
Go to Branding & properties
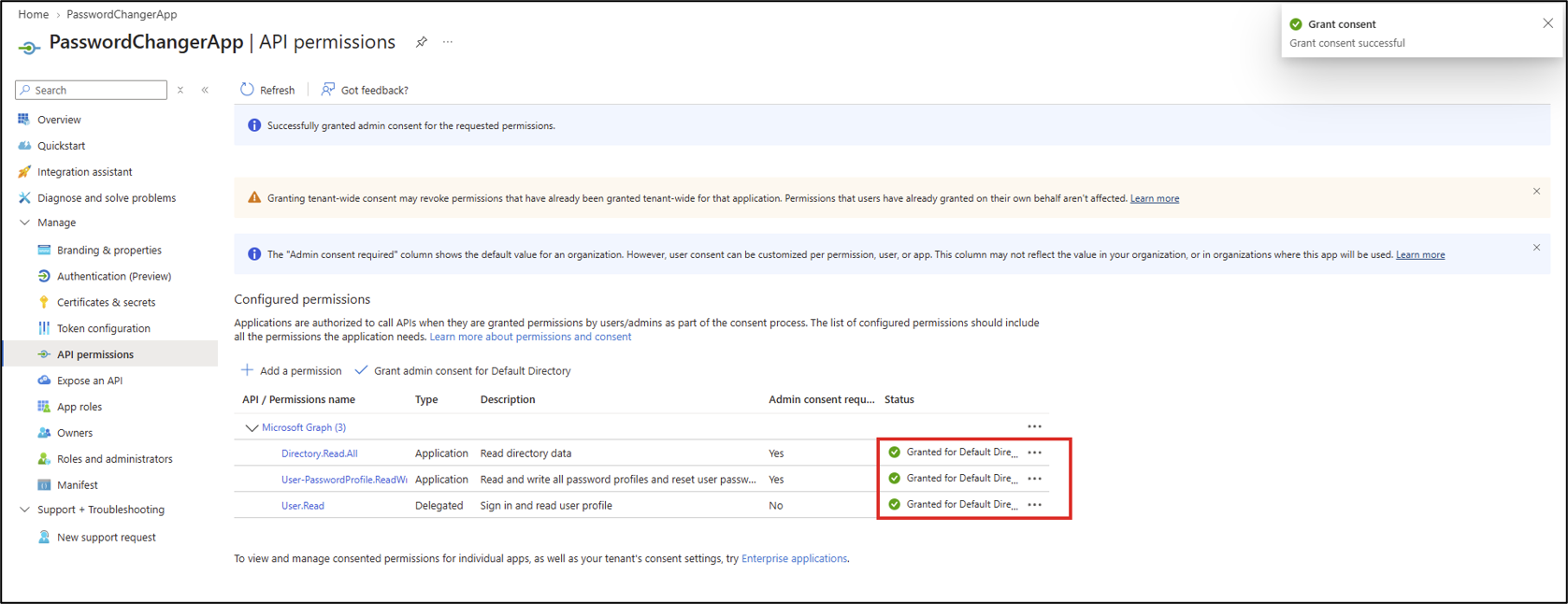click(x=110, y=251)
